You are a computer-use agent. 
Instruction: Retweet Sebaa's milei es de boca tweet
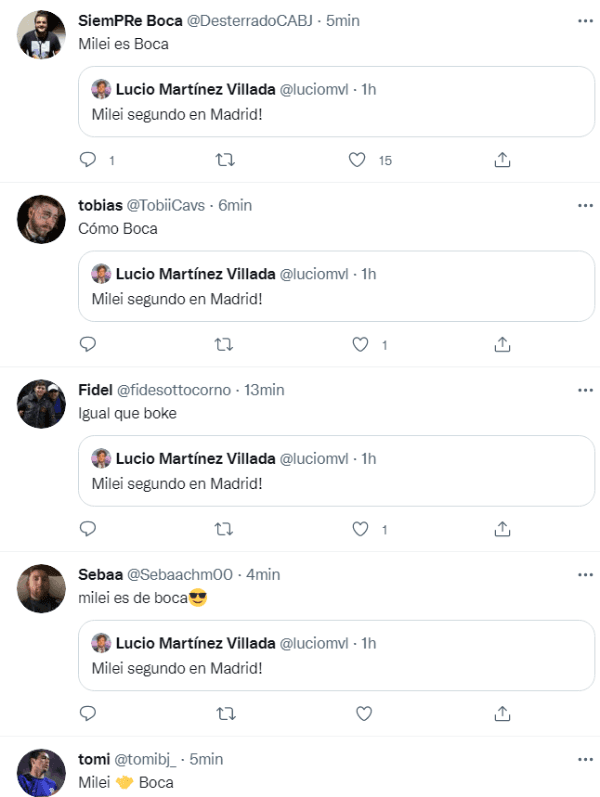[226, 714]
